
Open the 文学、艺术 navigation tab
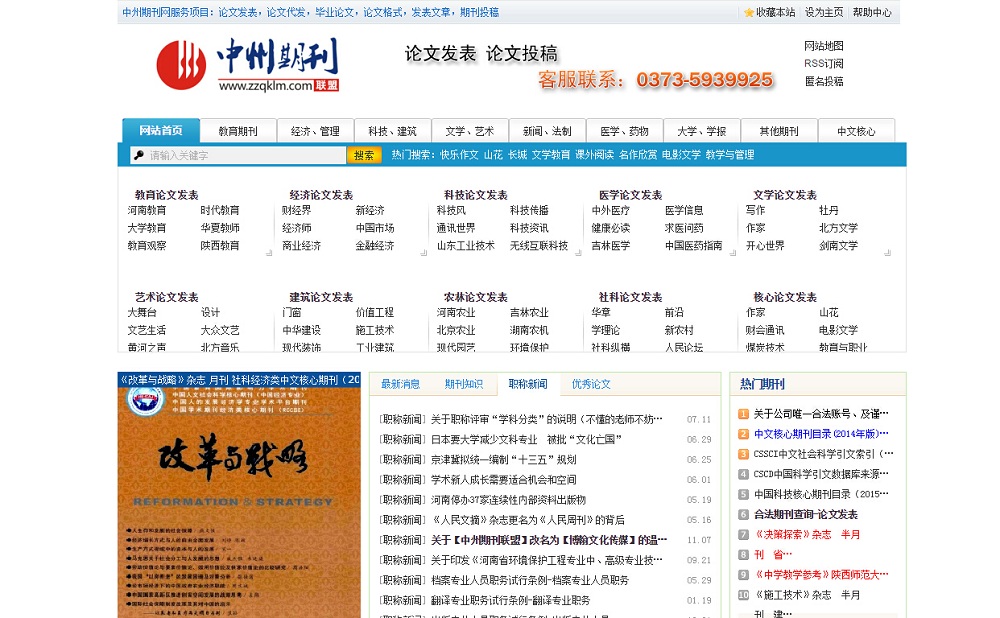click(469, 131)
